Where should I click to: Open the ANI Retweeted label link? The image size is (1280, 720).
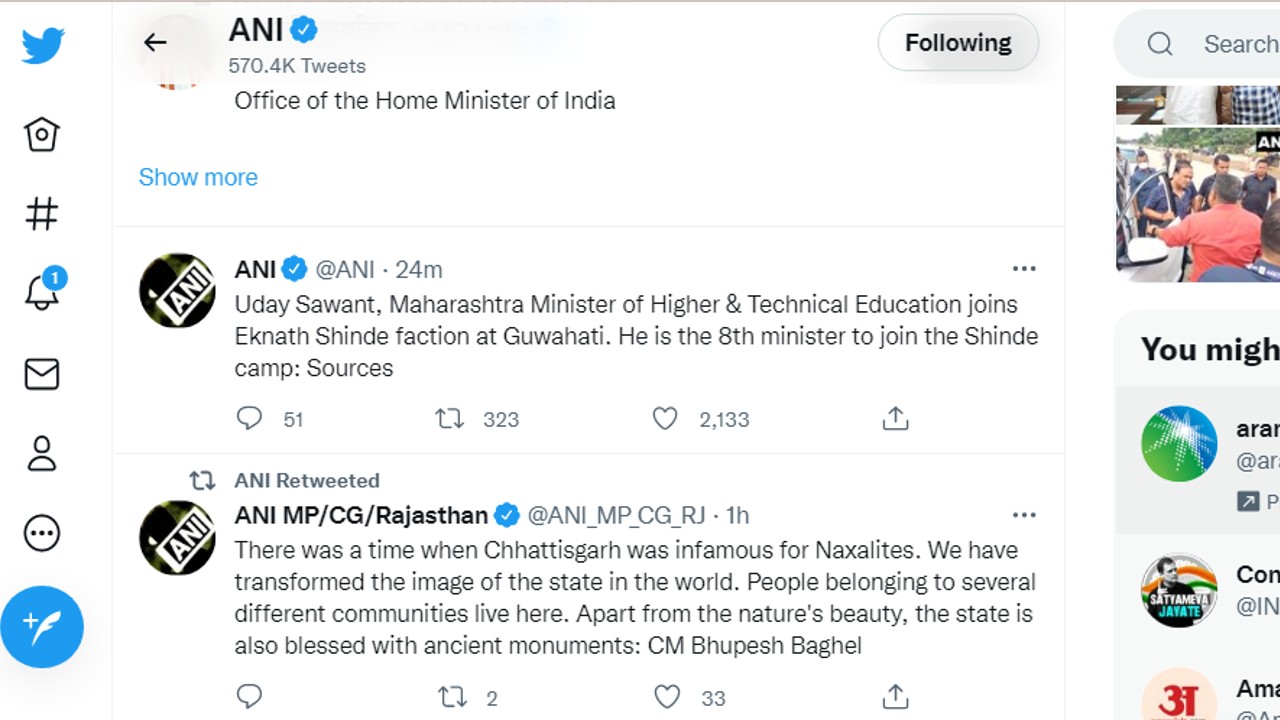click(305, 480)
